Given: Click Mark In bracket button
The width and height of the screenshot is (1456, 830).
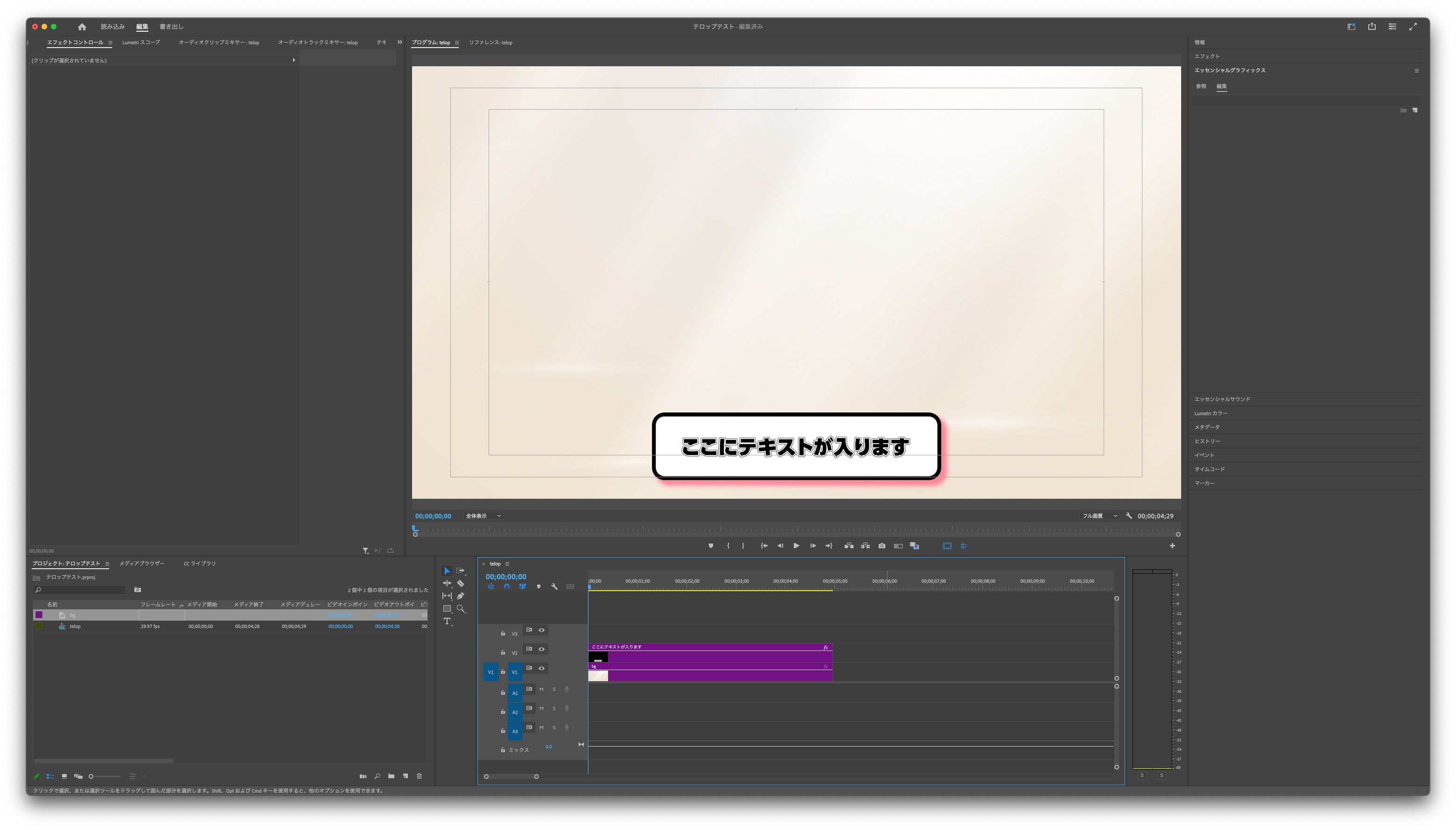Looking at the screenshot, I should point(728,545).
